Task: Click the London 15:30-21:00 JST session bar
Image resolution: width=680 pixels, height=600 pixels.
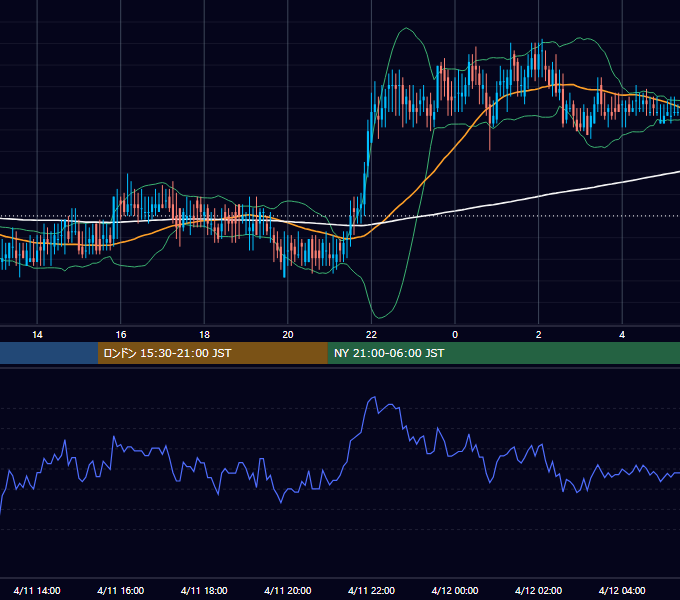Action: click(212, 353)
